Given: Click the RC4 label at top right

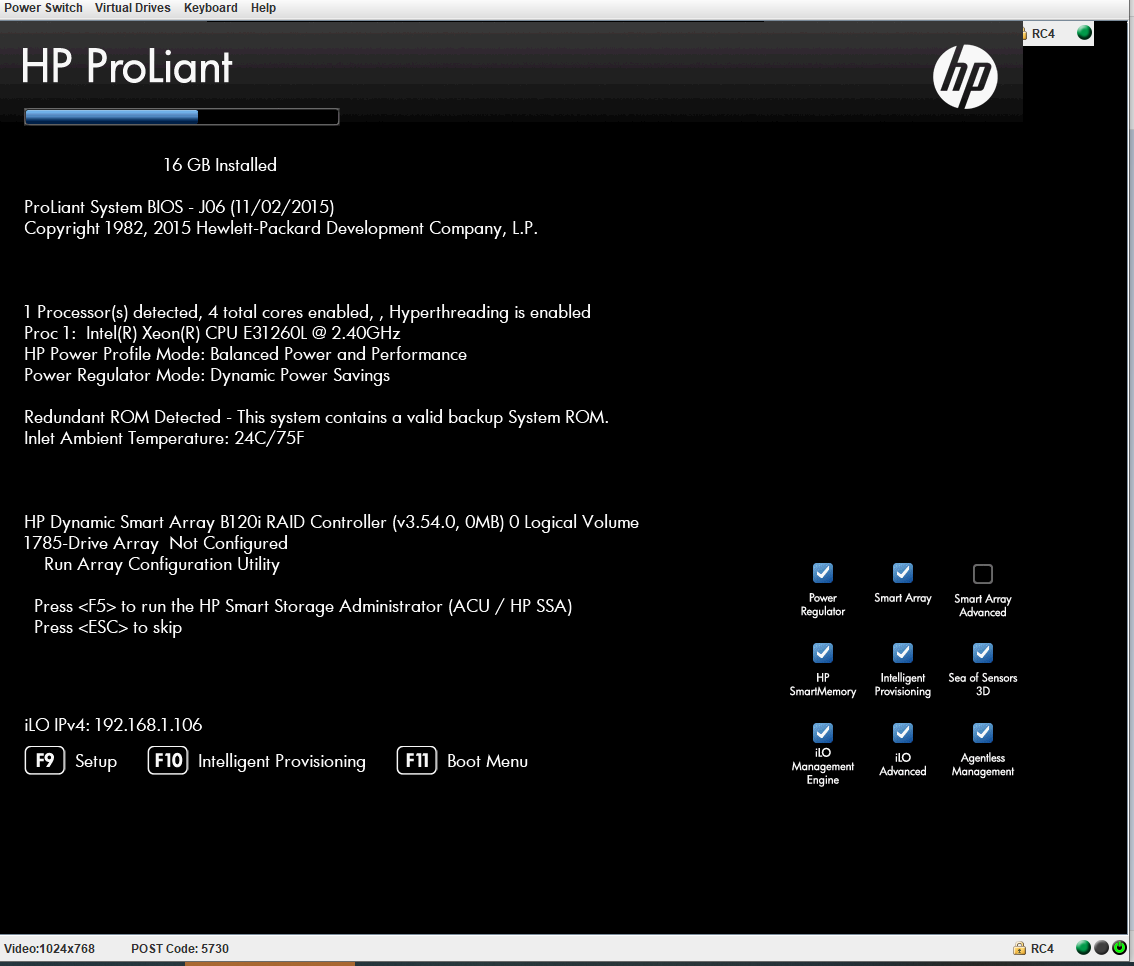Looking at the screenshot, I should tap(1043, 33).
